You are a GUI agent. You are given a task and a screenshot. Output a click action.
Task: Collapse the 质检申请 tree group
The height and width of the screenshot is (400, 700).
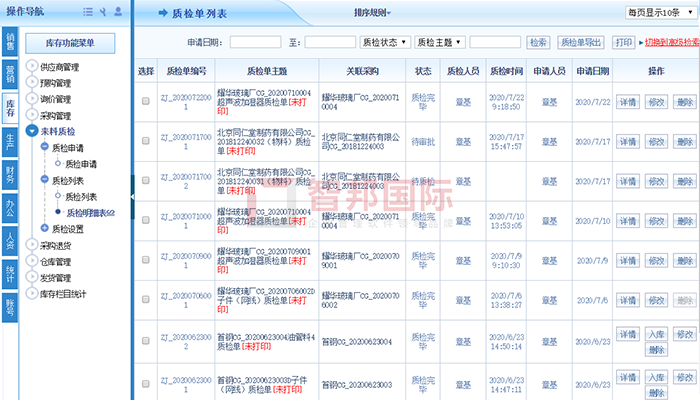pyautogui.click(x=44, y=146)
